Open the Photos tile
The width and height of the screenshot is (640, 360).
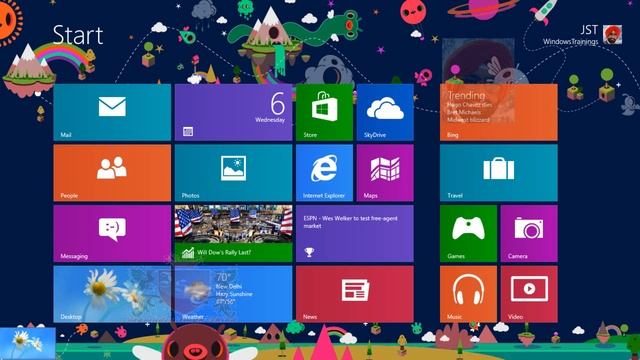pos(233,173)
